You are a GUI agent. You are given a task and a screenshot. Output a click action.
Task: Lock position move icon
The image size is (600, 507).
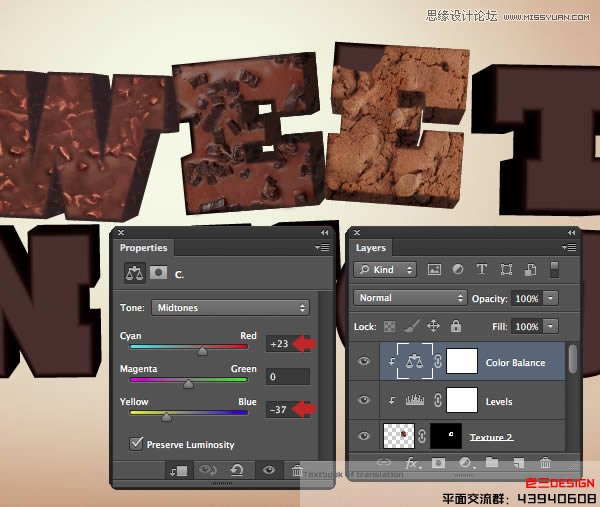[x=433, y=326]
